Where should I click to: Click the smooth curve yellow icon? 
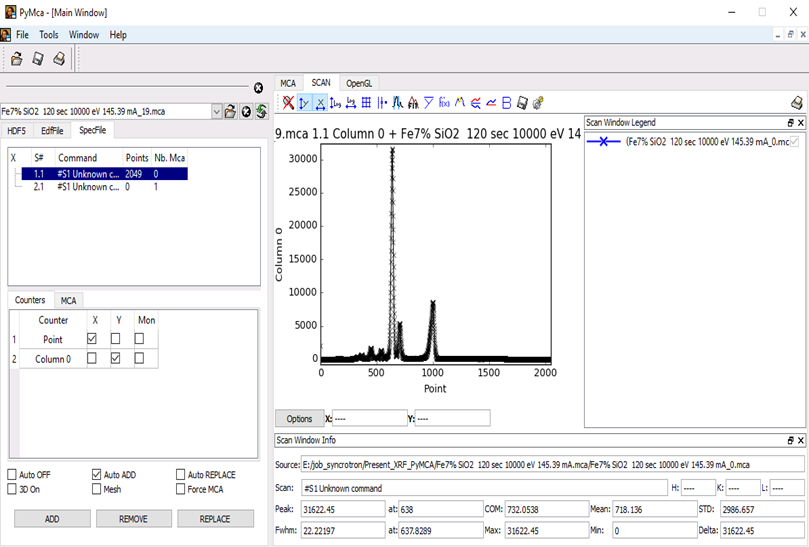460,103
